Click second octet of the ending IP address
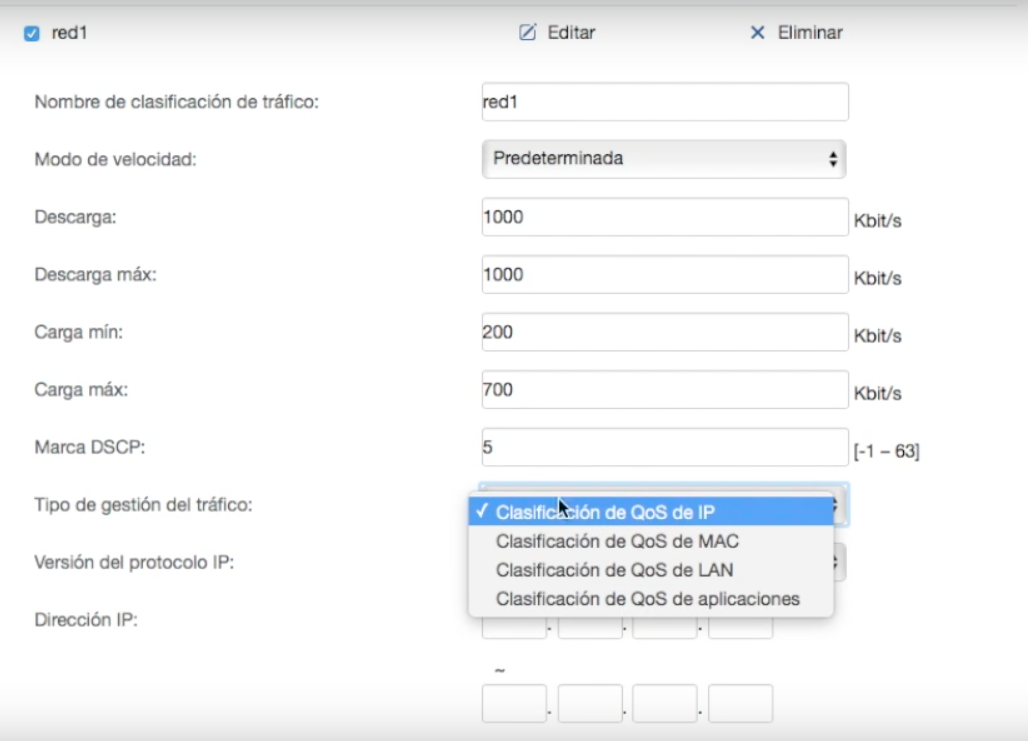 point(590,703)
